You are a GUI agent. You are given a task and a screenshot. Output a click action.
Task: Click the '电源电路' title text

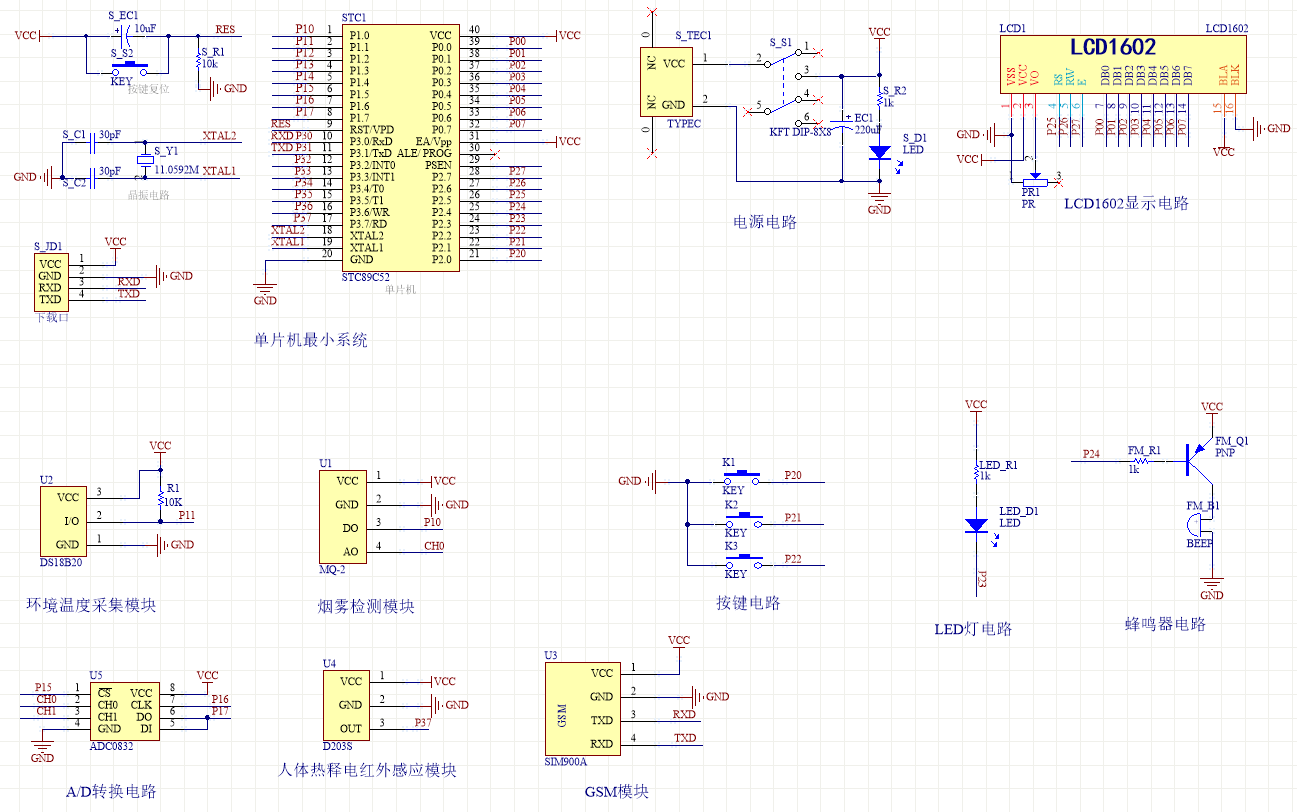[x=765, y=222]
